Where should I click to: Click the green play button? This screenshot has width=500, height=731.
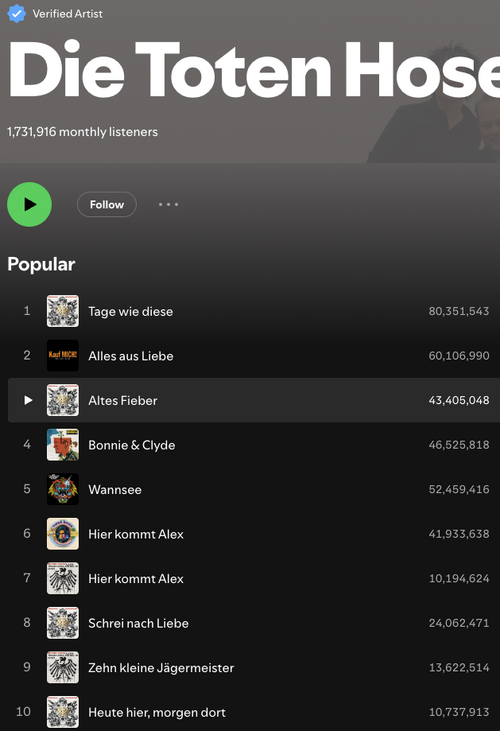tap(29, 204)
